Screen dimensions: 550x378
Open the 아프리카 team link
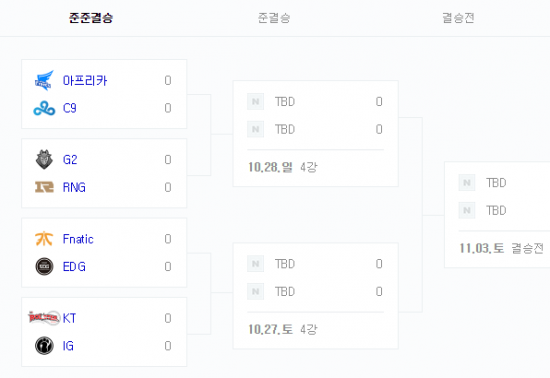(x=85, y=81)
